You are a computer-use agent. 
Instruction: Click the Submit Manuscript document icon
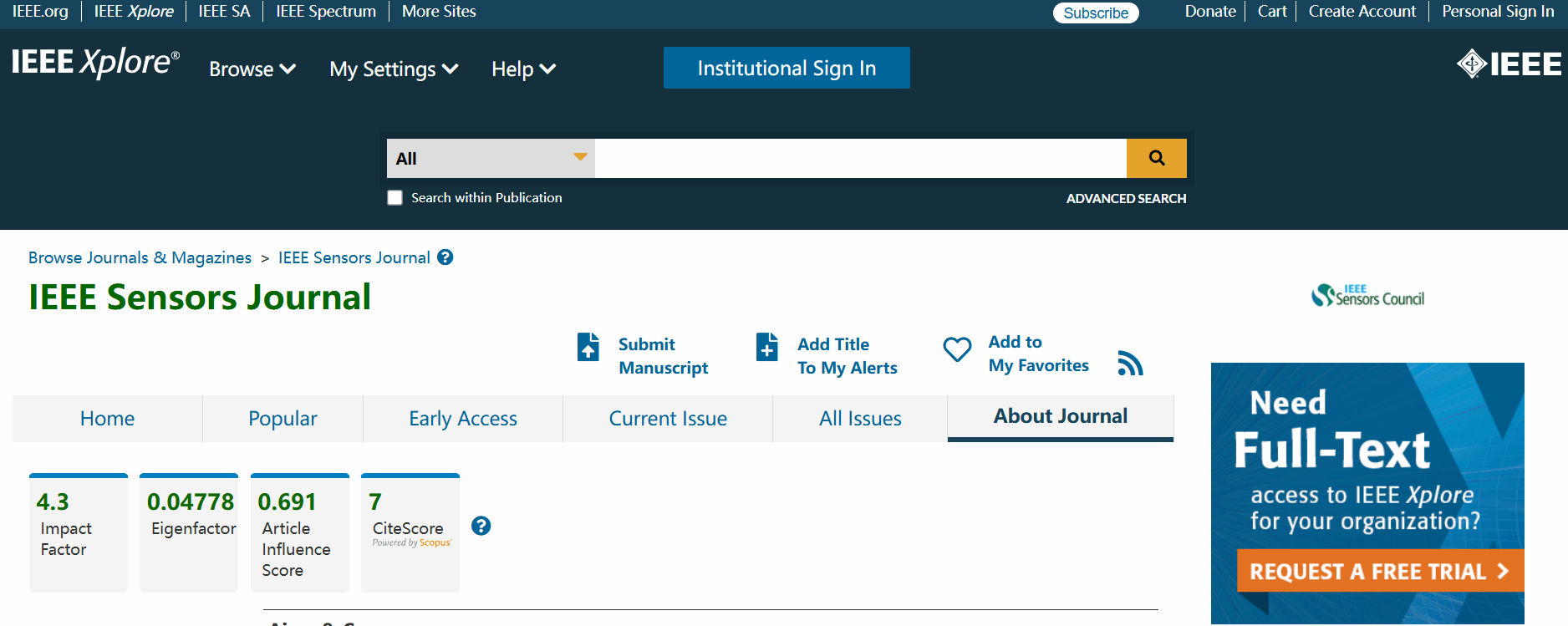pyautogui.click(x=588, y=347)
